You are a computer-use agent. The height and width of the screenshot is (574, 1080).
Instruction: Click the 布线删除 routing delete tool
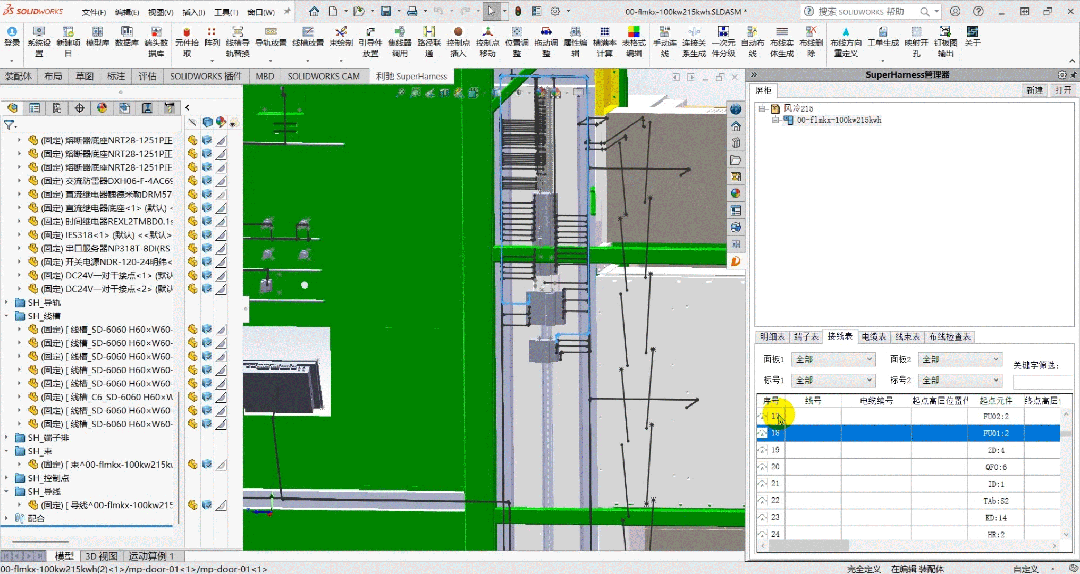point(811,42)
